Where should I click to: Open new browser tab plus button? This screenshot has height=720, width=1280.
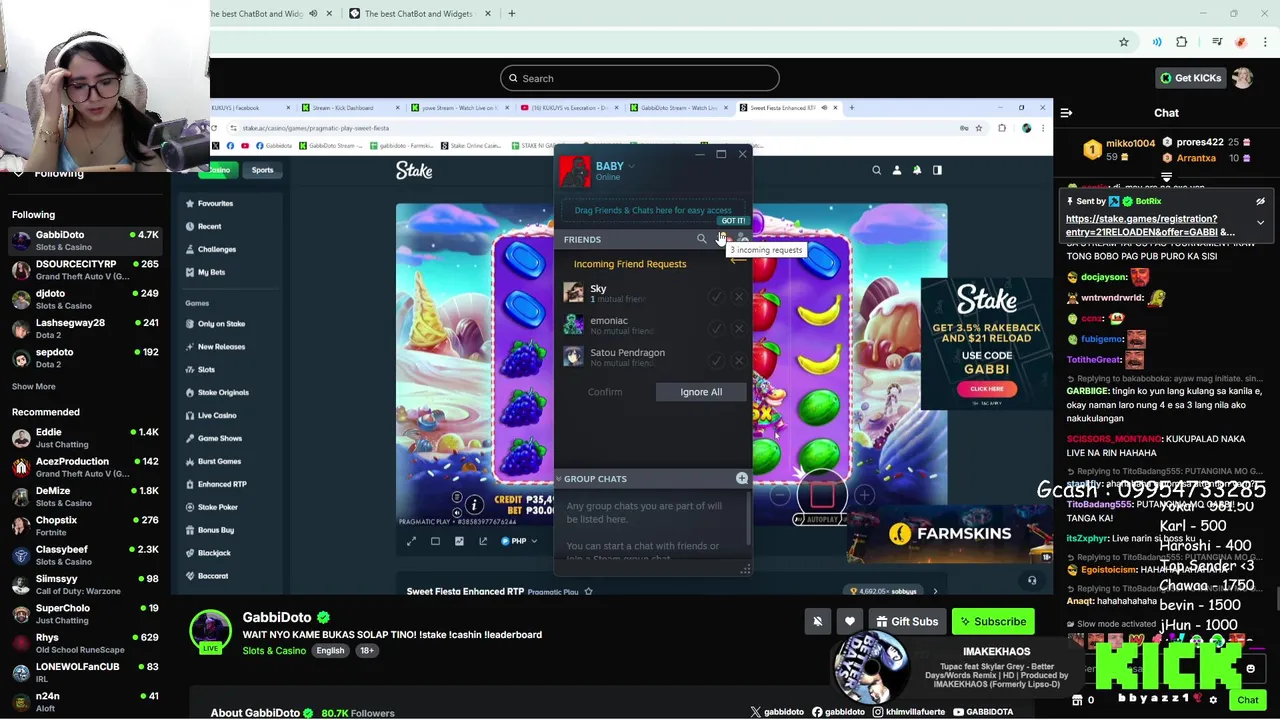pos(511,14)
